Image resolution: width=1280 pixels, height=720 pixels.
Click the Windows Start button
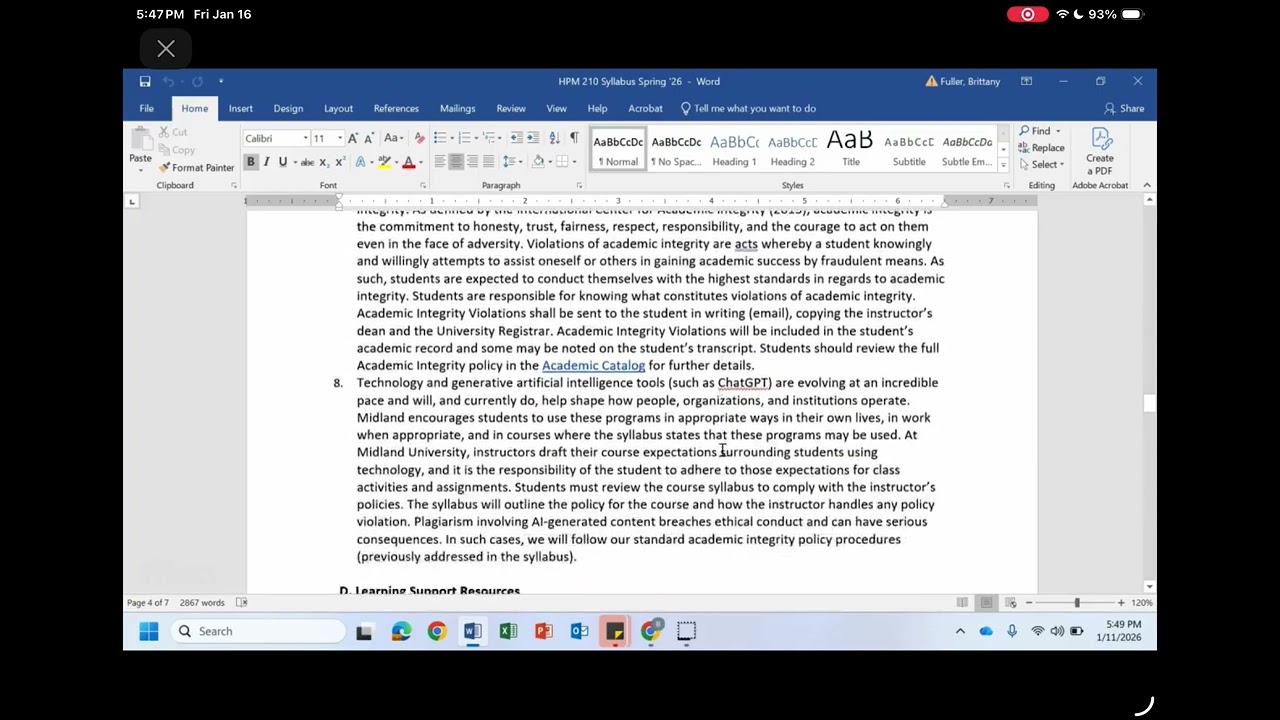coord(149,631)
